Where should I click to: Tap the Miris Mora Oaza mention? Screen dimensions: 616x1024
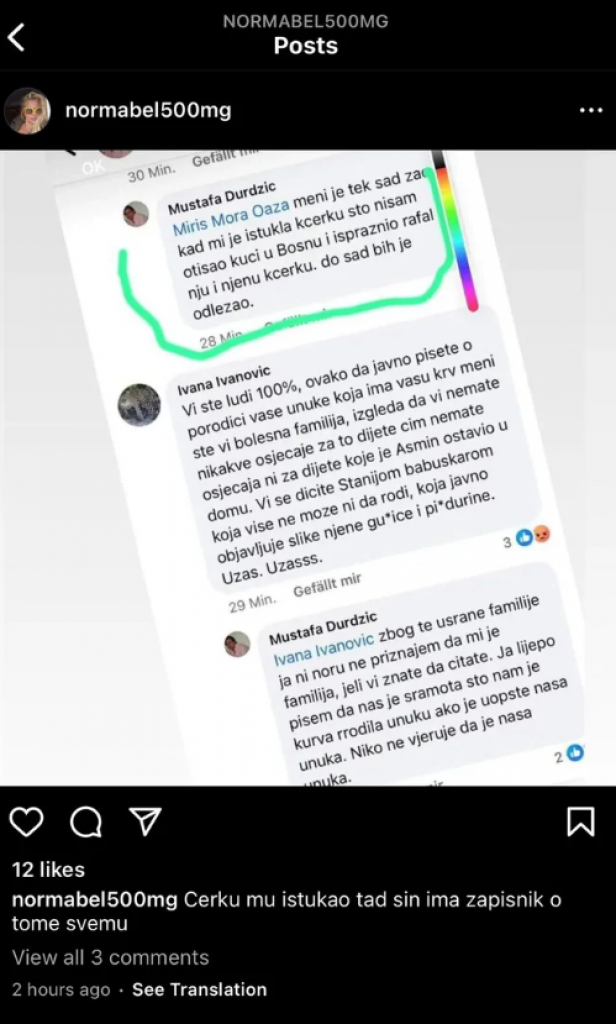point(231,217)
